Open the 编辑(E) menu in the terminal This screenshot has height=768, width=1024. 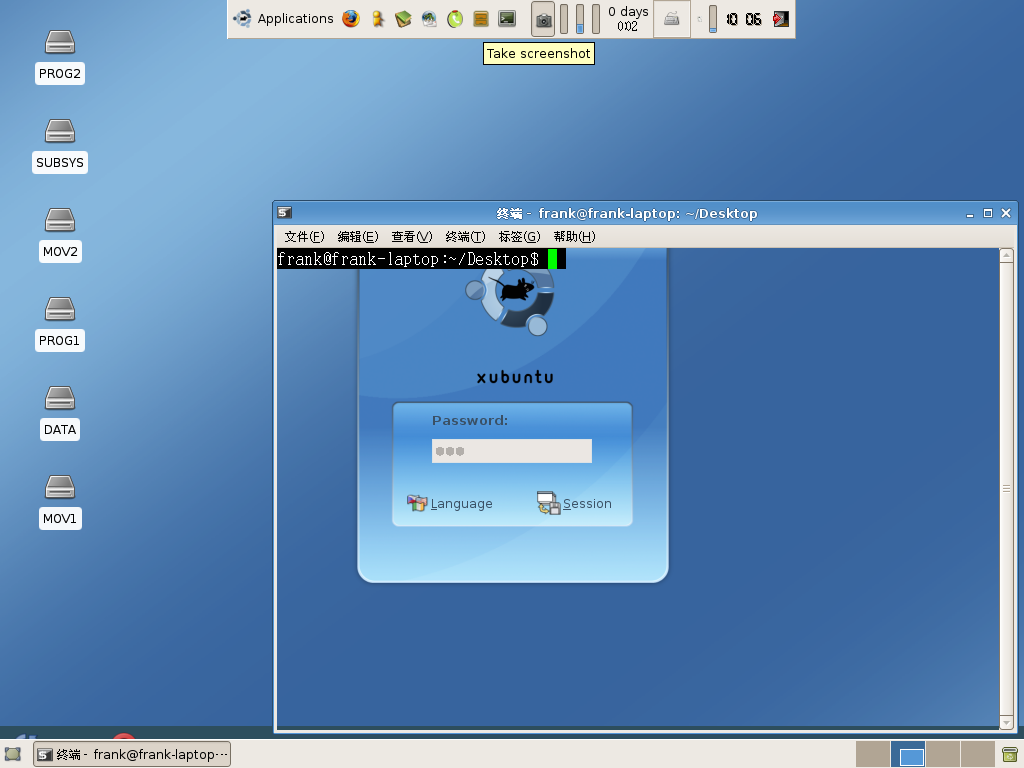point(358,236)
